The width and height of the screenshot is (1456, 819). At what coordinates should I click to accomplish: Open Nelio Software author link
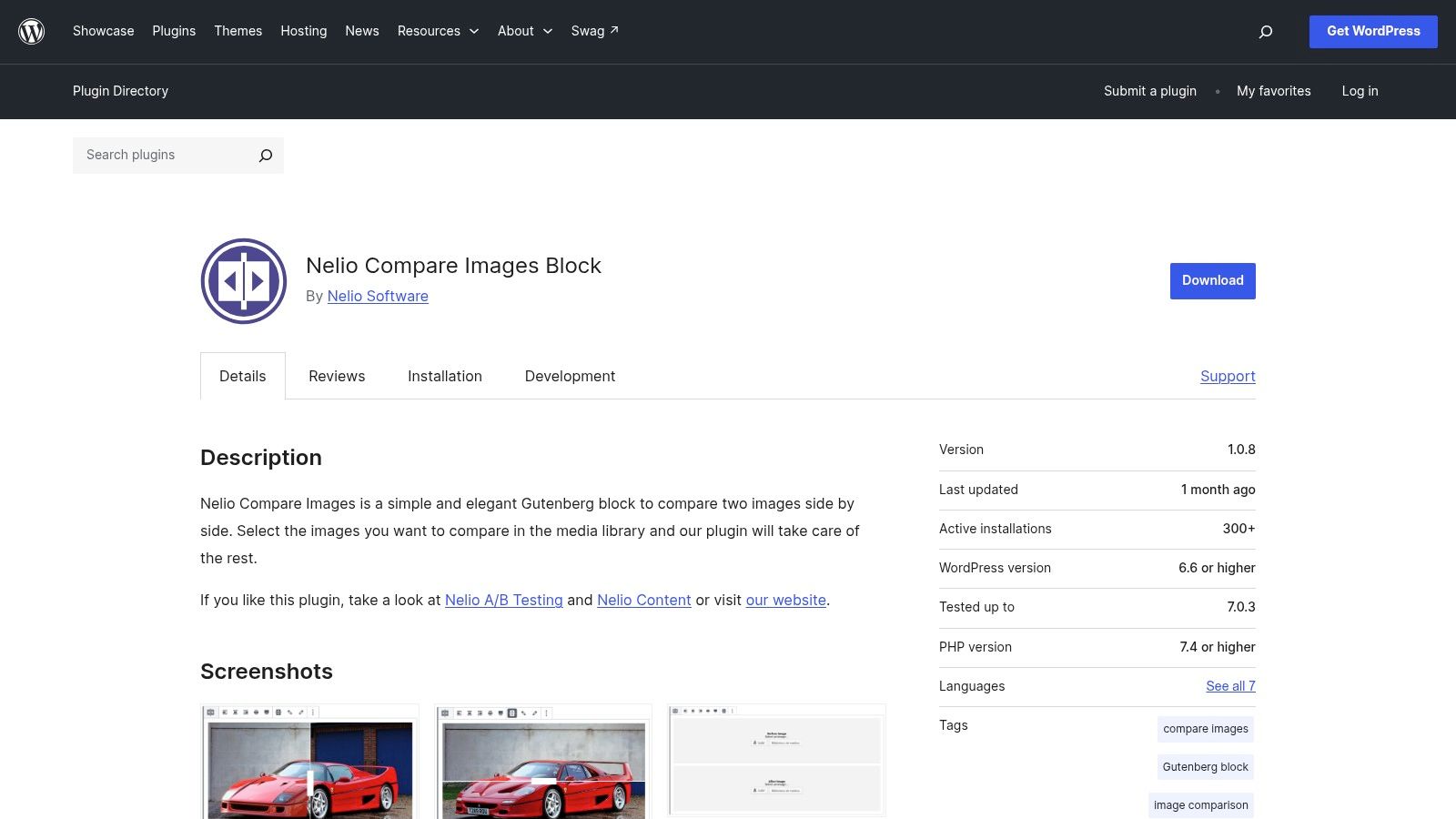click(378, 297)
